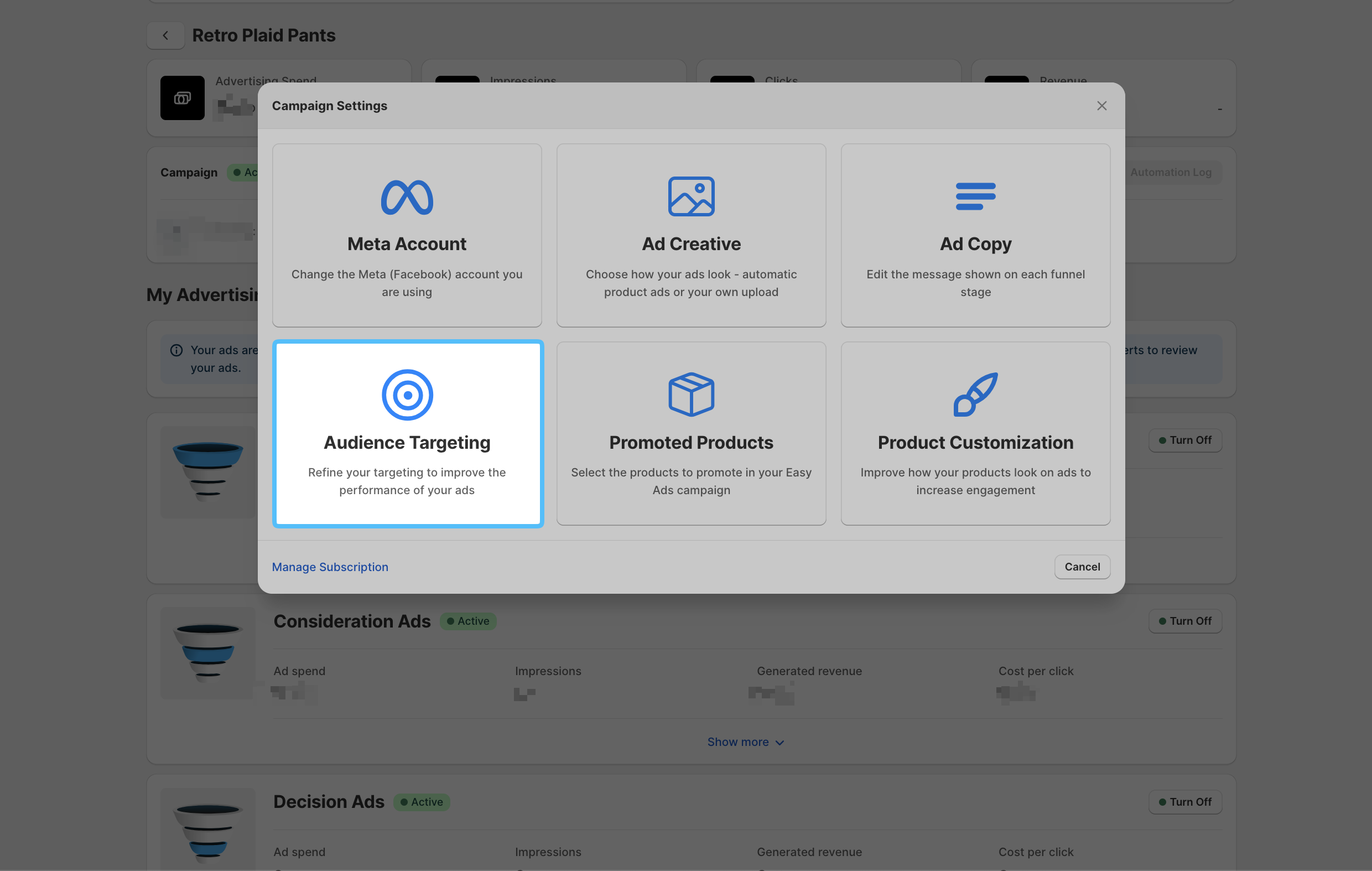Click the Audience Targeting bullseye icon
This screenshot has width=1372, height=871.
(407, 395)
